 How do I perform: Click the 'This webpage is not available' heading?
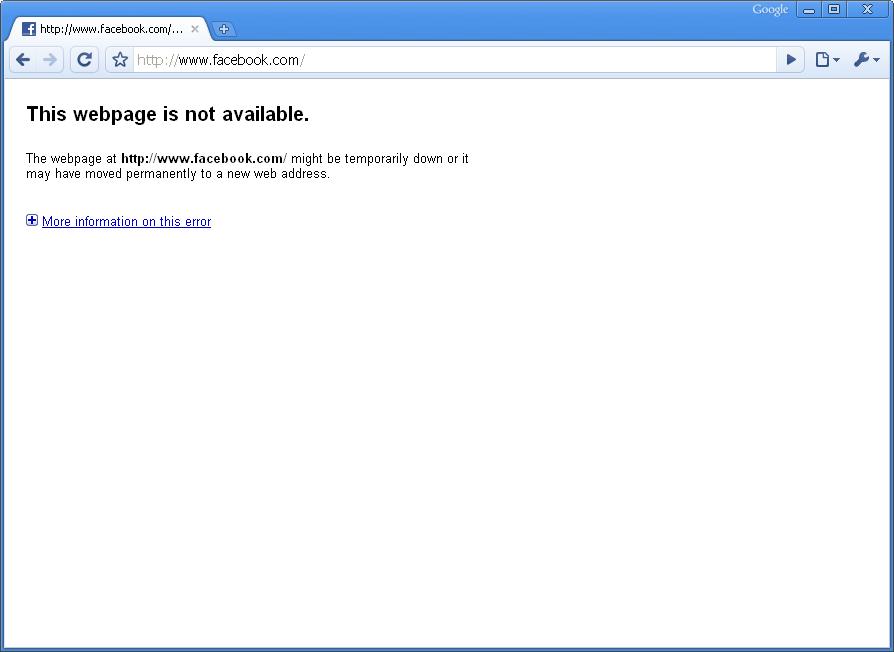(x=167, y=115)
